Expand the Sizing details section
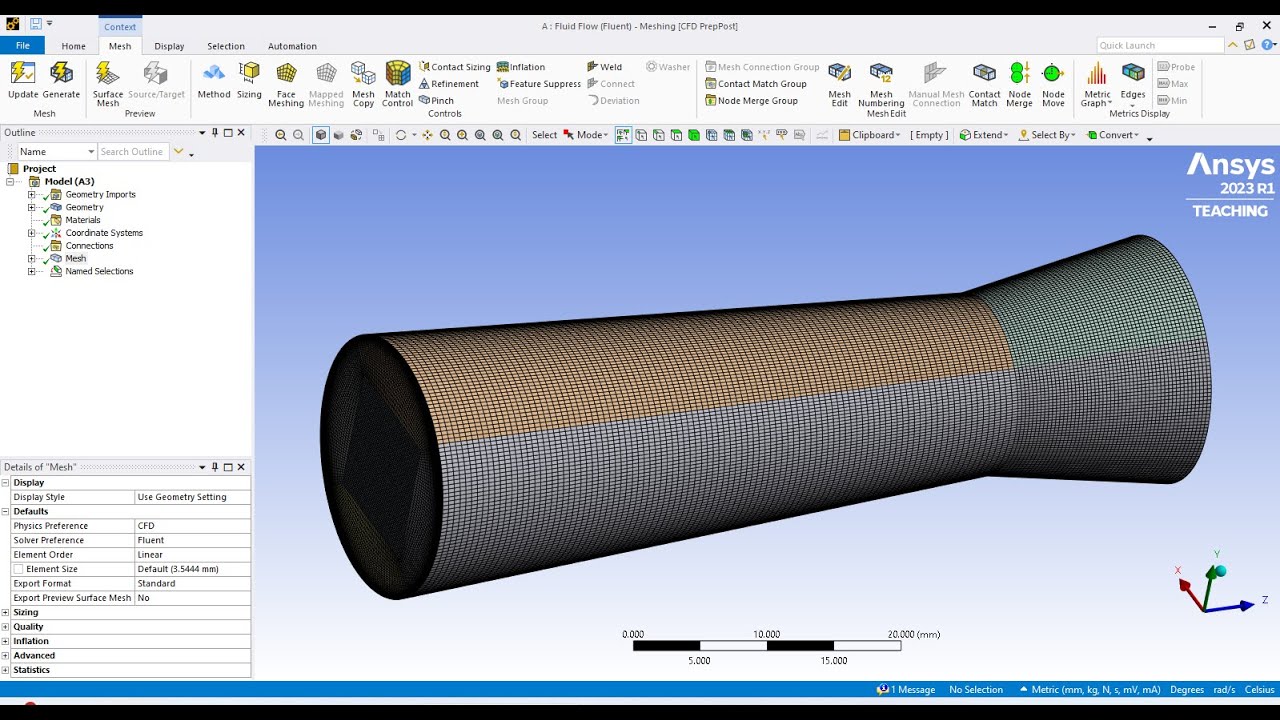Image resolution: width=1280 pixels, height=720 pixels. (6, 612)
